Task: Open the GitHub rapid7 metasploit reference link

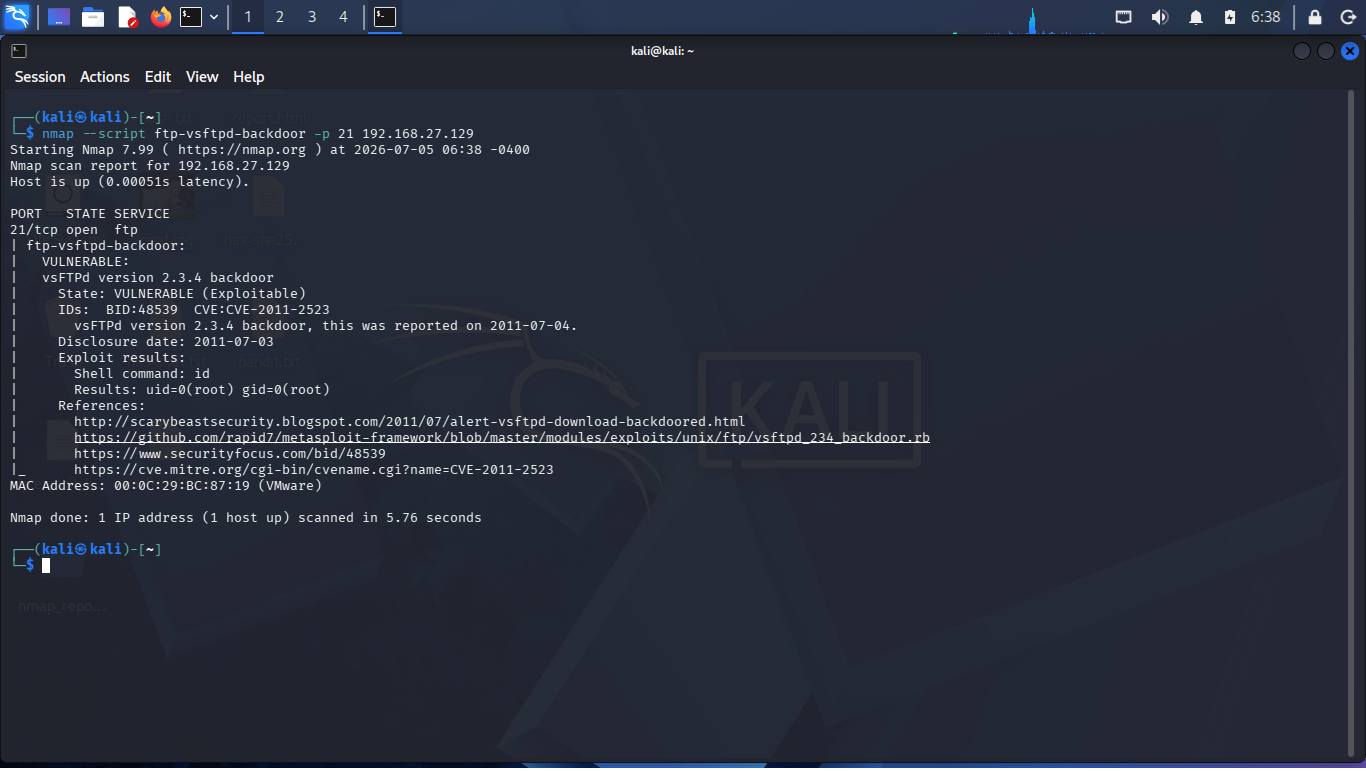Action: [x=502, y=438]
